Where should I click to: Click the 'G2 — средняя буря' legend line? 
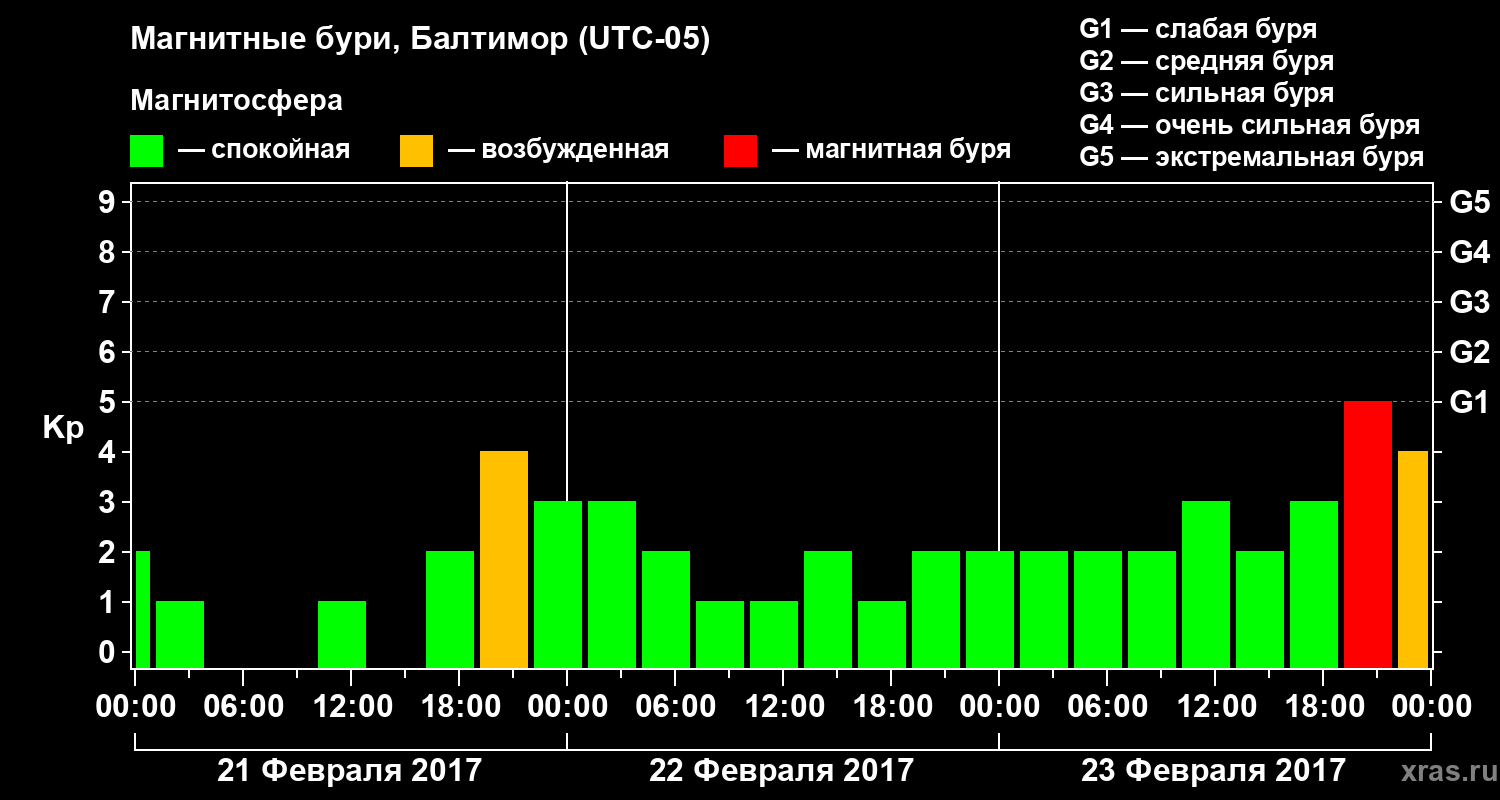tap(1206, 61)
